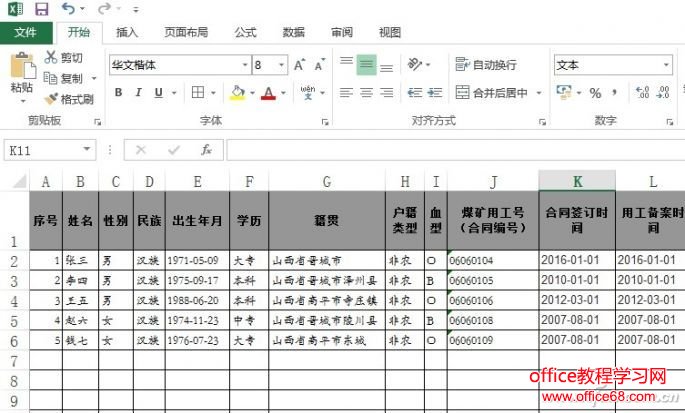The height and width of the screenshot is (413, 685).
Task: Click the align right icon
Action: pos(387,92)
